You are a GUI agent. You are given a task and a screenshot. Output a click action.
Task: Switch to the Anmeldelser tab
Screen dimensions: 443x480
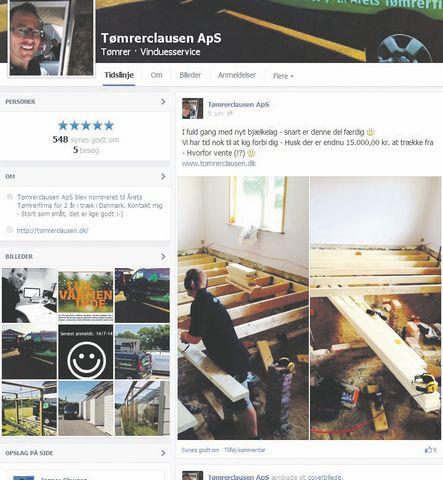[x=237, y=75]
